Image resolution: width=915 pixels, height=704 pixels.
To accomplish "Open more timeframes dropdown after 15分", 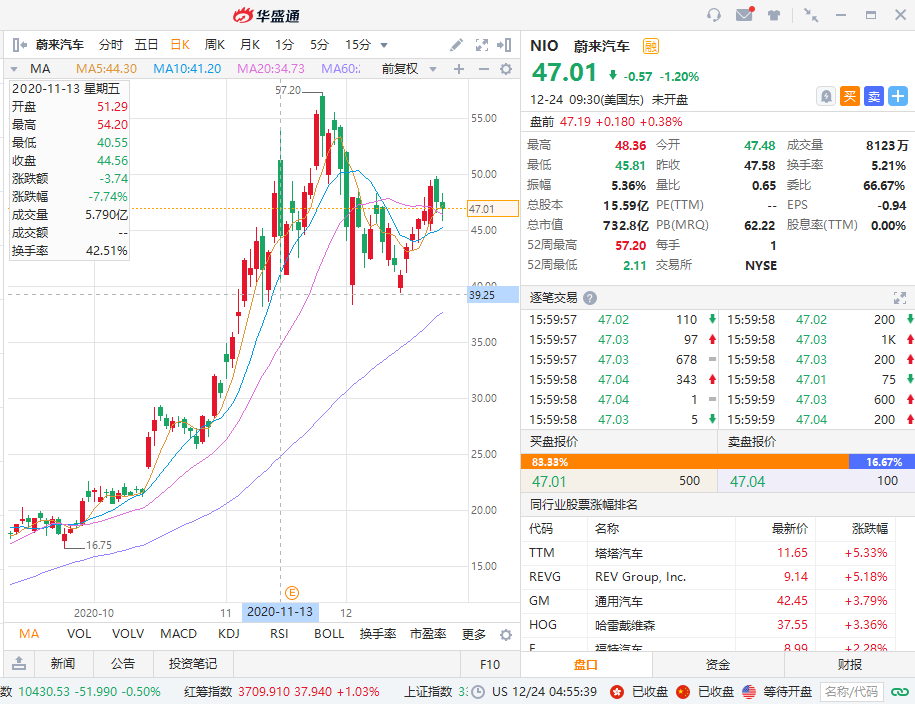I will (x=384, y=45).
